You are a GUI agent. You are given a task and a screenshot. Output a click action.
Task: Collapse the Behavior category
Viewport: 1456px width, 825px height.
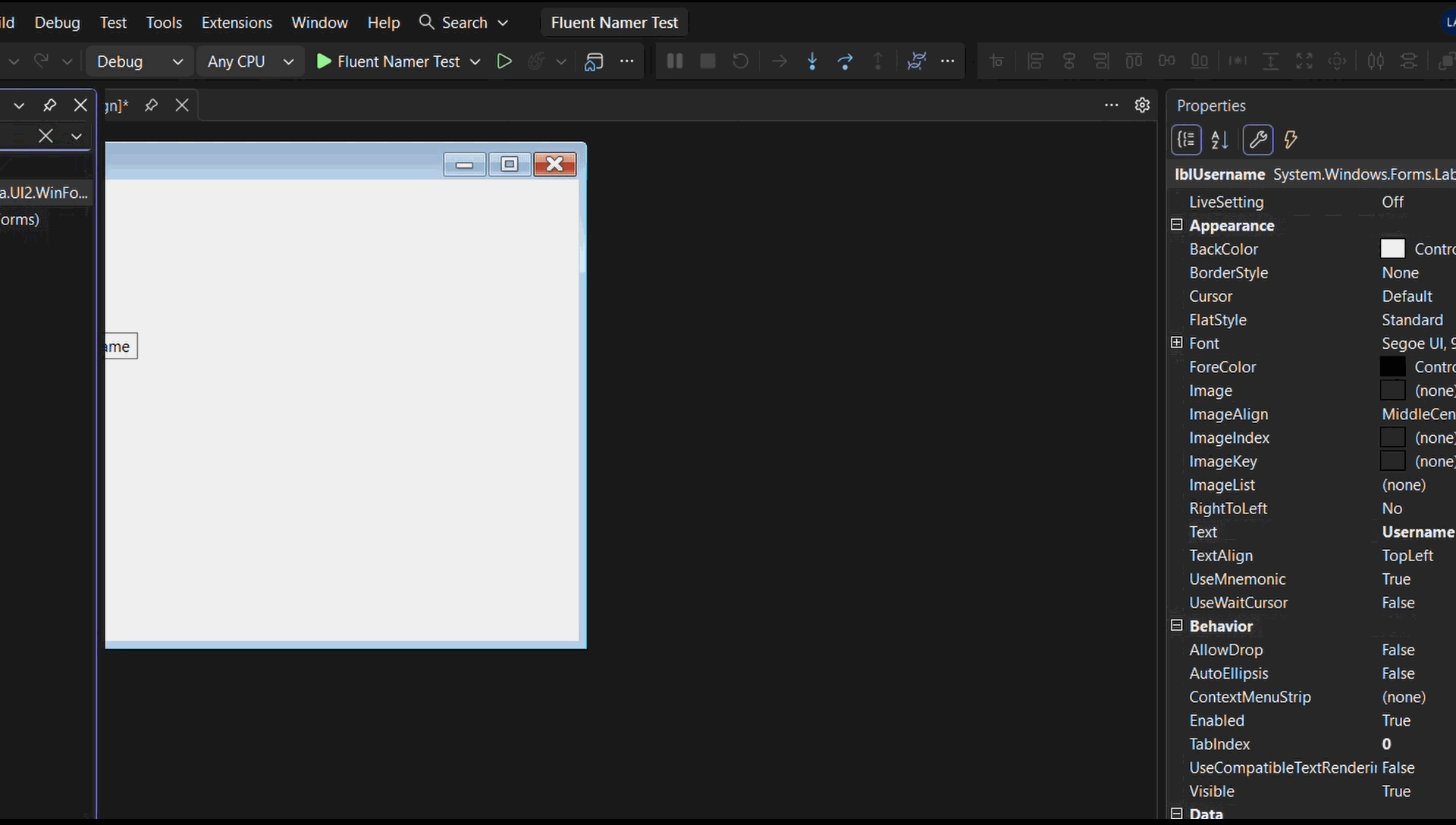click(x=1177, y=626)
